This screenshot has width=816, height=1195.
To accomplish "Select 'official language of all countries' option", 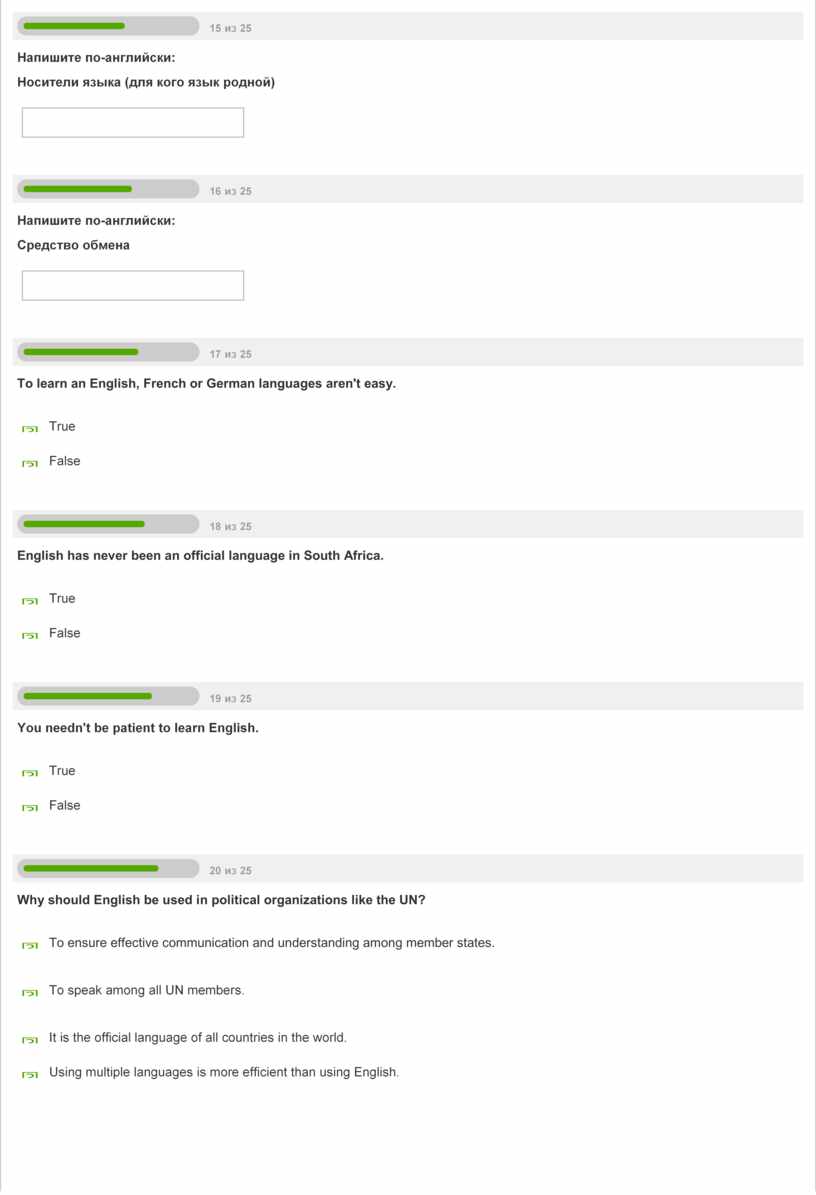I will [30, 1039].
